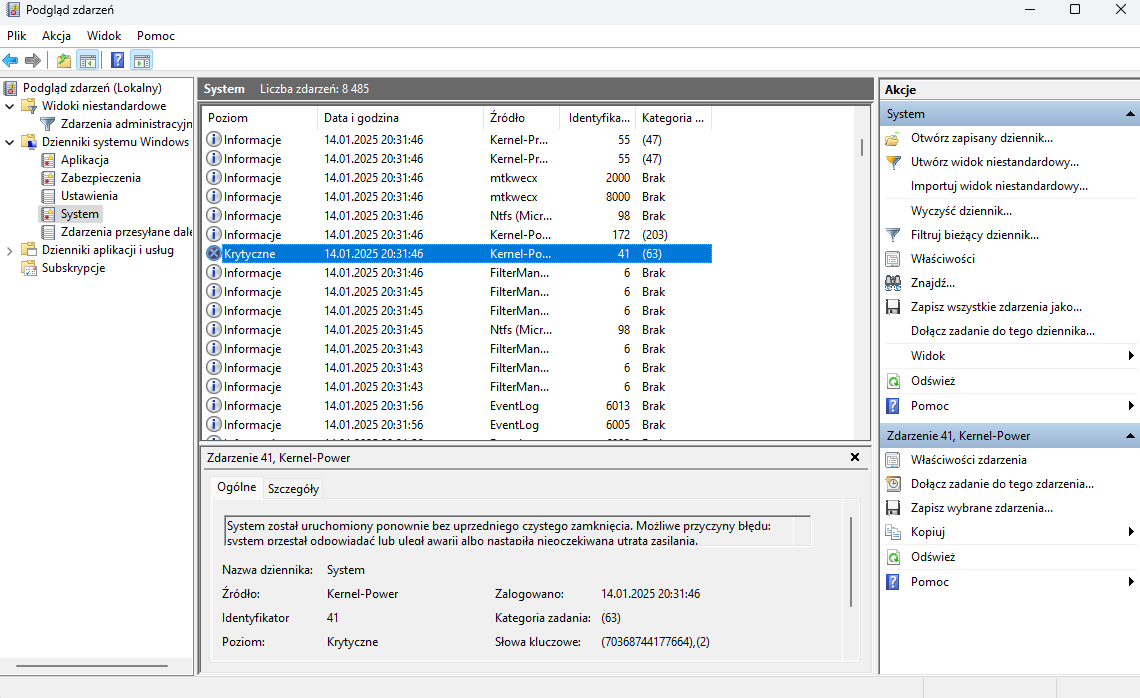Click the Up One Level folder icon
This screenshot has width=1140, height=698.
point(64,60)
